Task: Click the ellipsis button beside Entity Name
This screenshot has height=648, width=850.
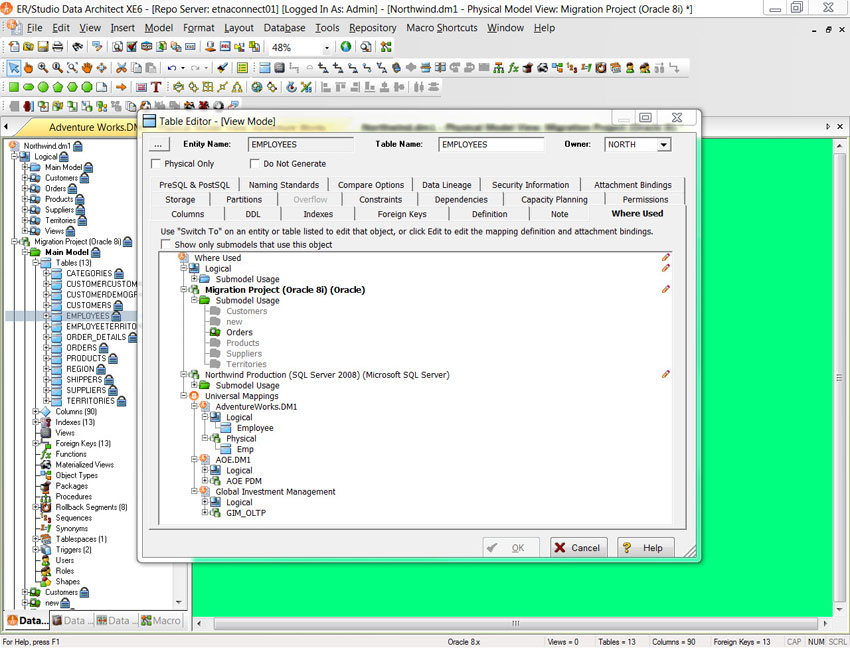Action: tap(158, 145)
